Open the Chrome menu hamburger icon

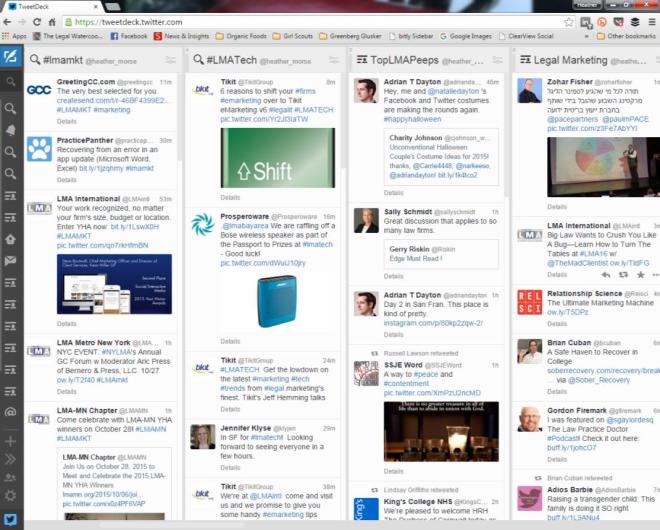(x=652, y=22)
